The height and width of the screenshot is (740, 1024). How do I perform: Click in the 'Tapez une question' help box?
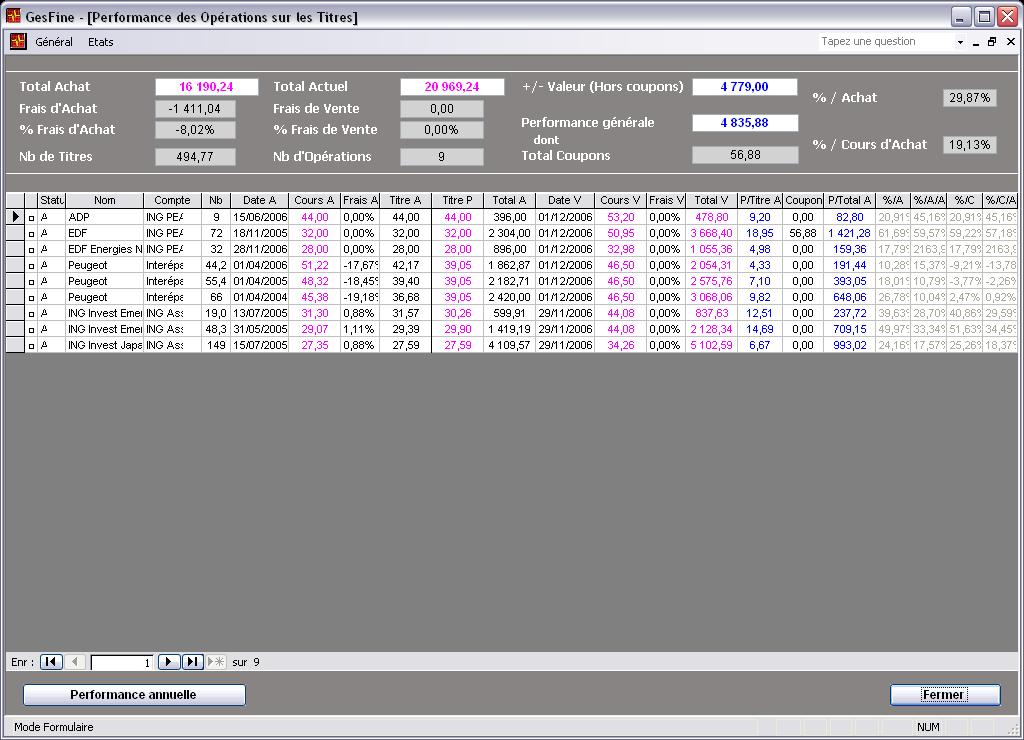tap(886, 42)
